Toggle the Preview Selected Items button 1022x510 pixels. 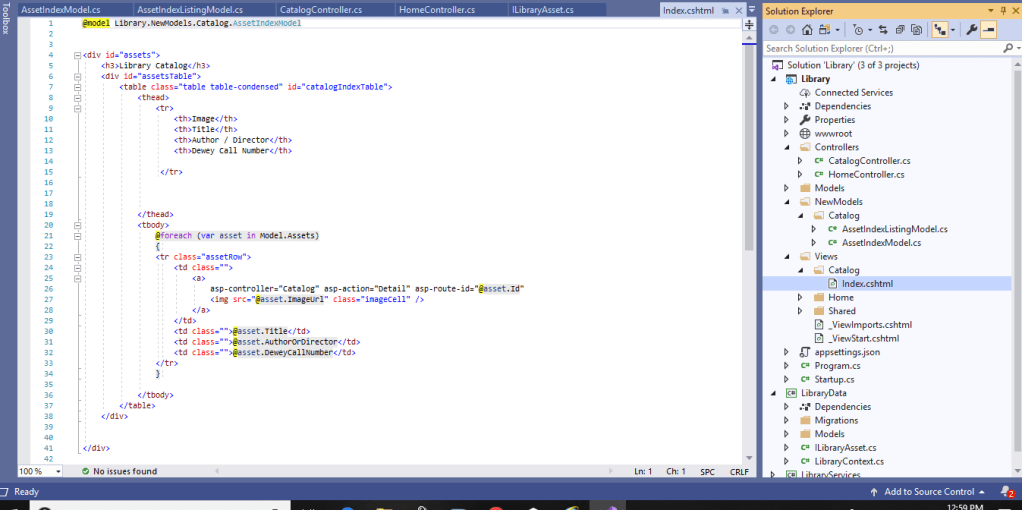pos(988,30)
